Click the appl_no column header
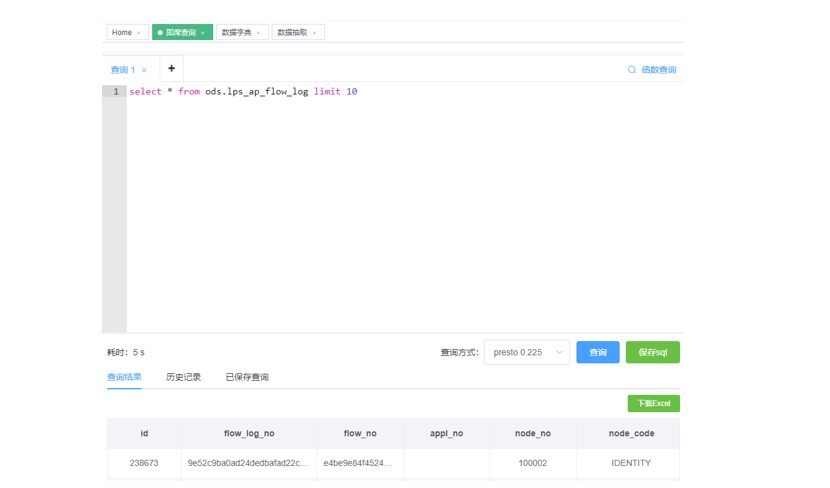This screenshot has height=488, width=830. point(446,433)
